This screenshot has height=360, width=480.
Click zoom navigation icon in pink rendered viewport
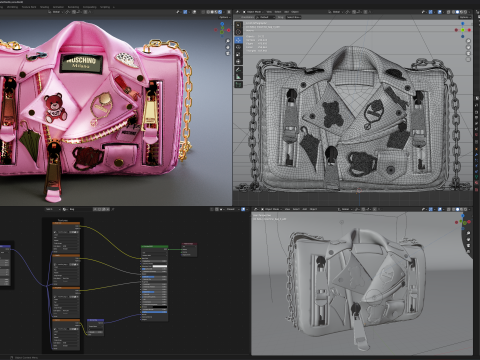tap(228, 41)
